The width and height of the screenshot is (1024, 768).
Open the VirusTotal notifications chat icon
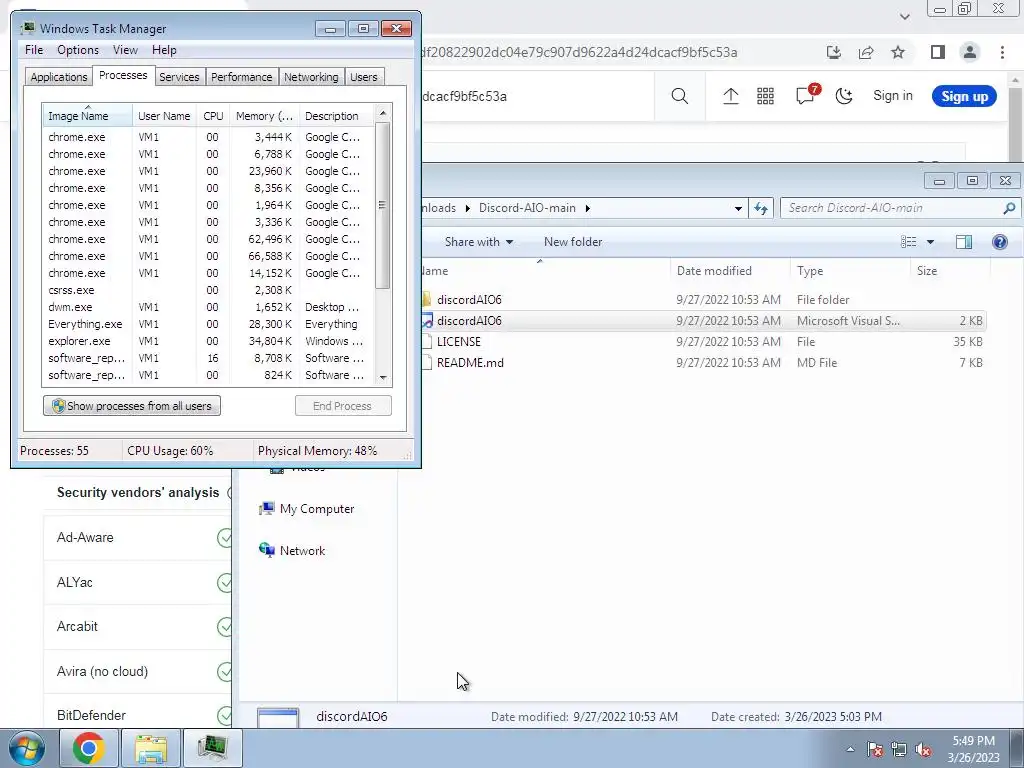pos(806,95)
